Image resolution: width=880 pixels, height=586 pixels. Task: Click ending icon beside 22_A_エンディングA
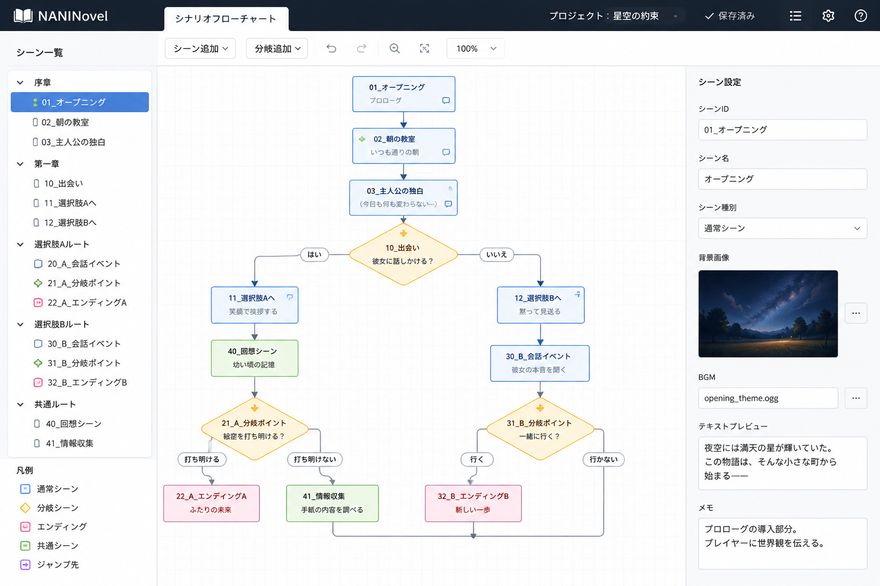click(38, 303)
